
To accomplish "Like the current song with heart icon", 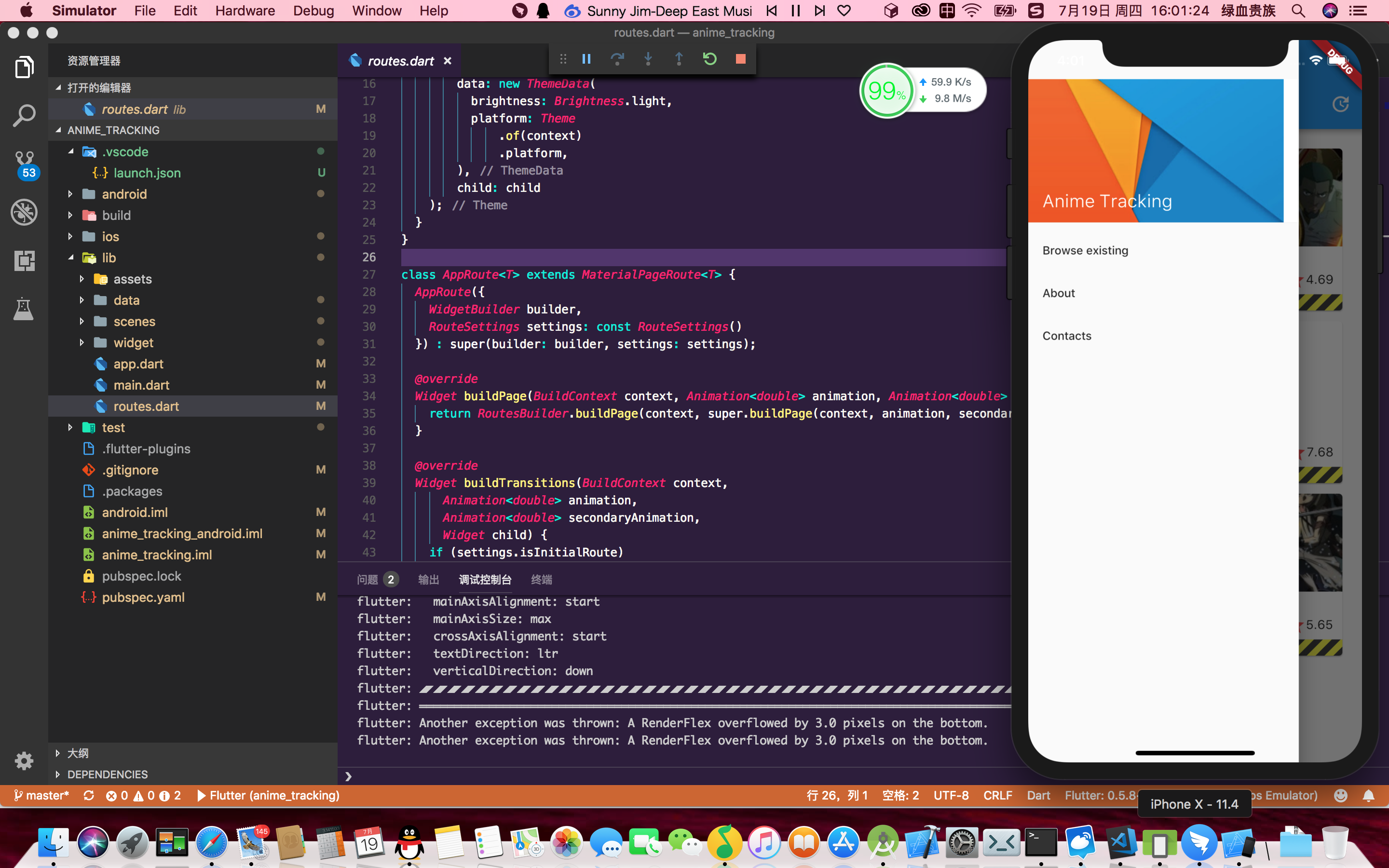I will click(844, 11).
